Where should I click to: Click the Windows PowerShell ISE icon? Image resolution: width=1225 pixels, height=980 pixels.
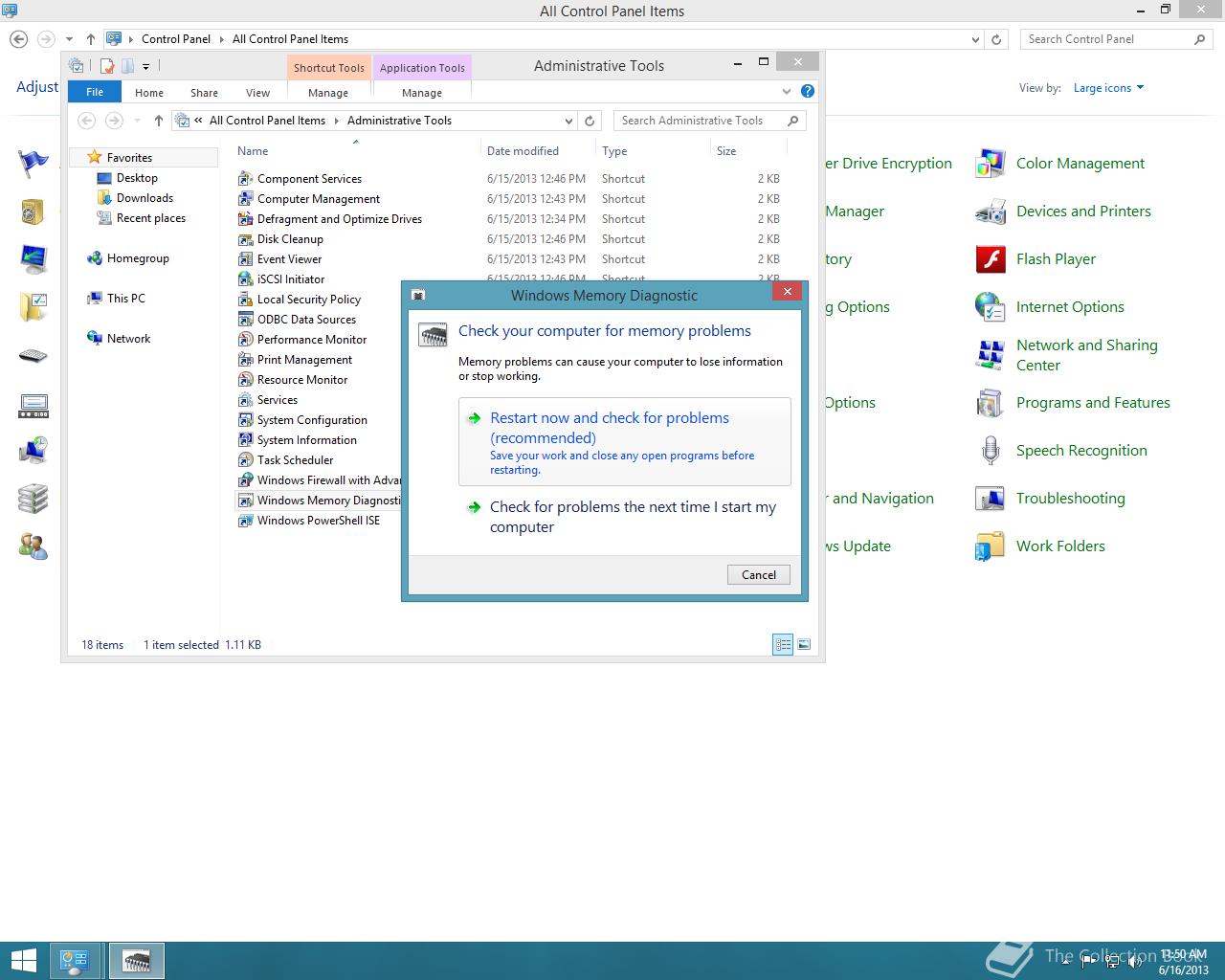click(245, 521)
